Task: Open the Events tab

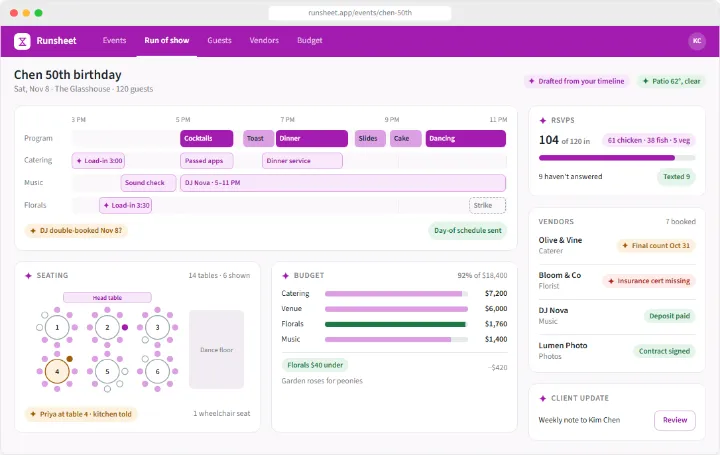Action: [x=114, y=40]
